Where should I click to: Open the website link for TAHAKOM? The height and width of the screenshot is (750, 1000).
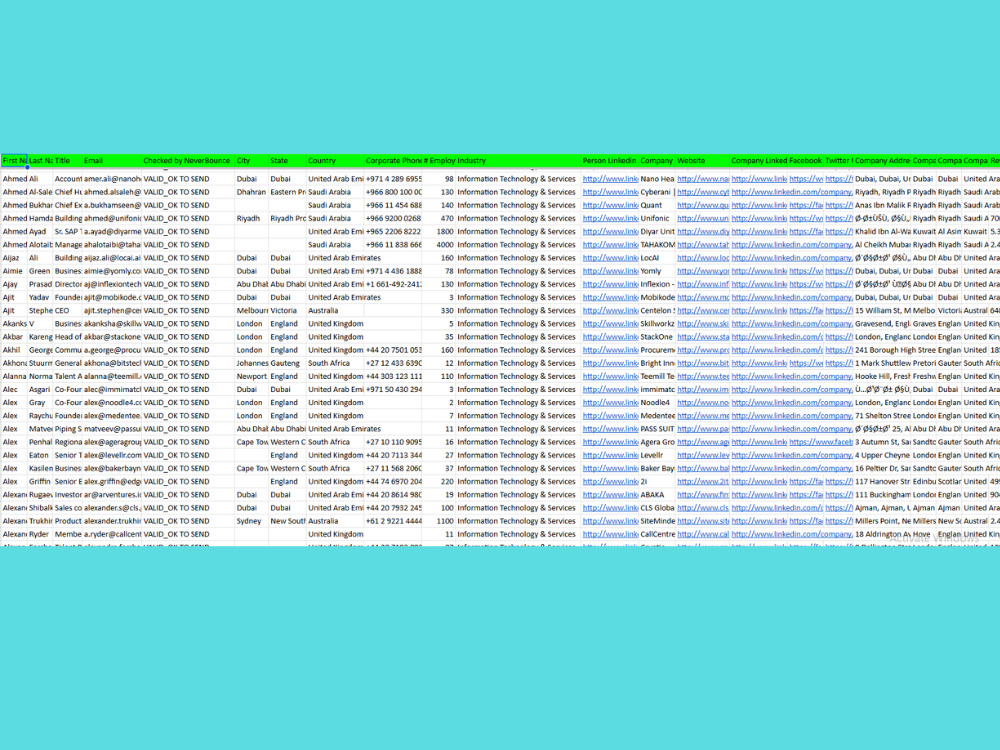pyautogui.click(x=703, y=244)
